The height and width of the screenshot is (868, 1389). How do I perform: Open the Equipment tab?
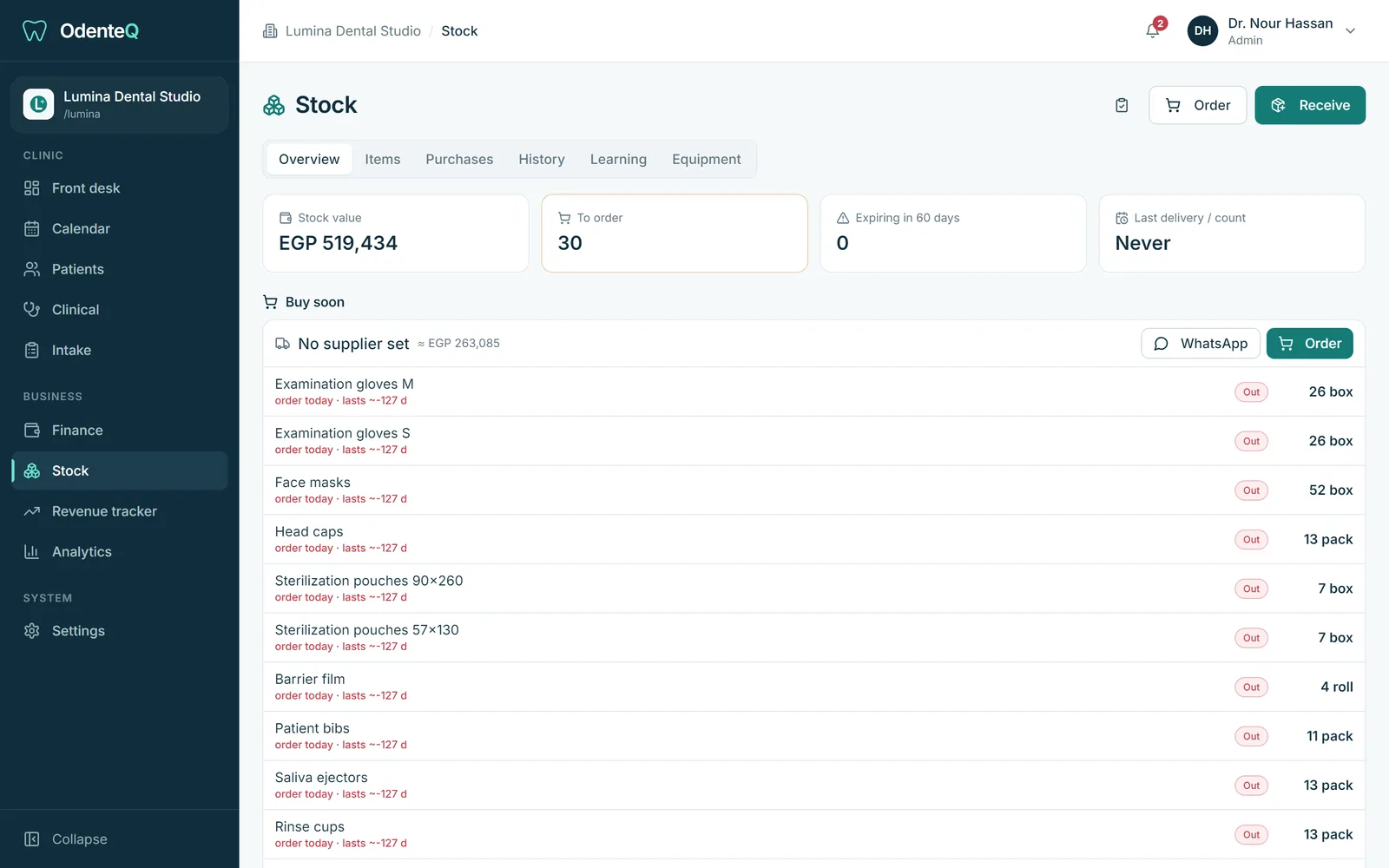click(707, 160)
